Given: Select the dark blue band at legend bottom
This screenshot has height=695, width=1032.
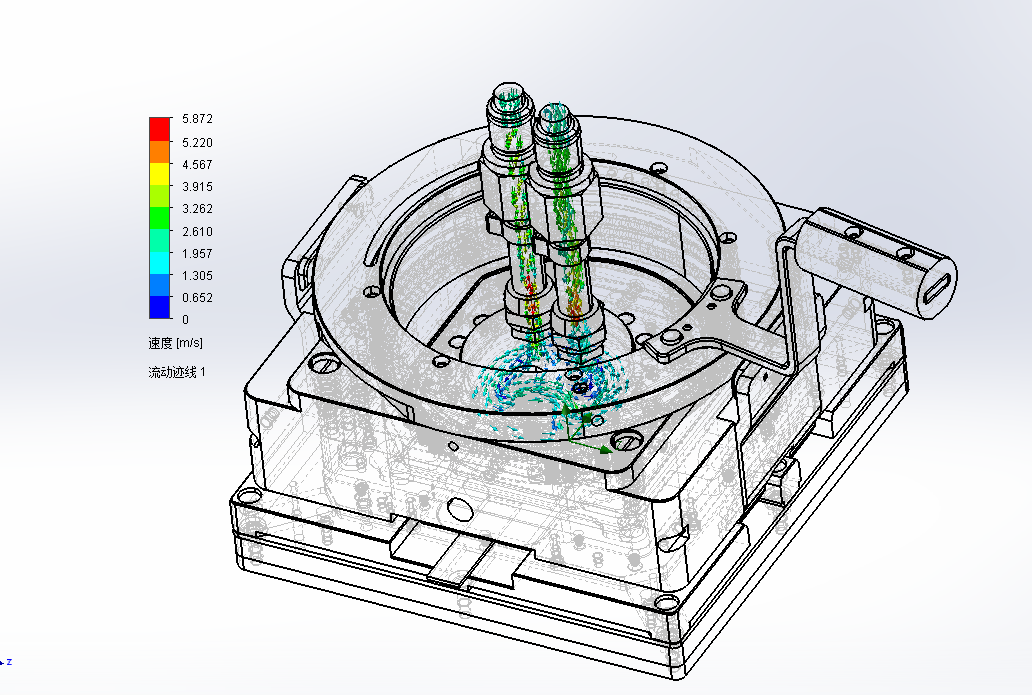Looking at the screenshot, I should point(159,308).
